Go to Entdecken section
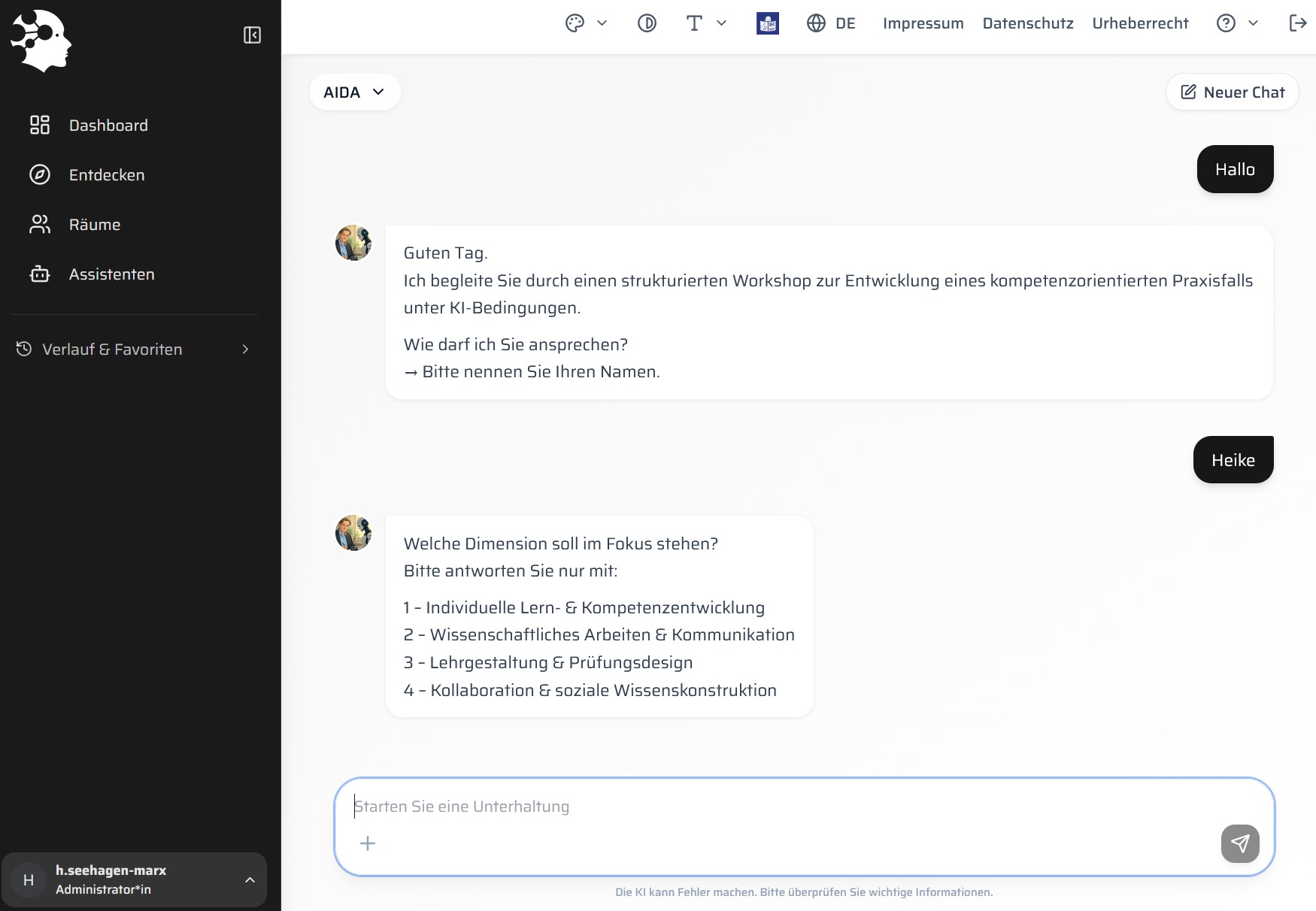1316x911 pixels. point(107,175)
